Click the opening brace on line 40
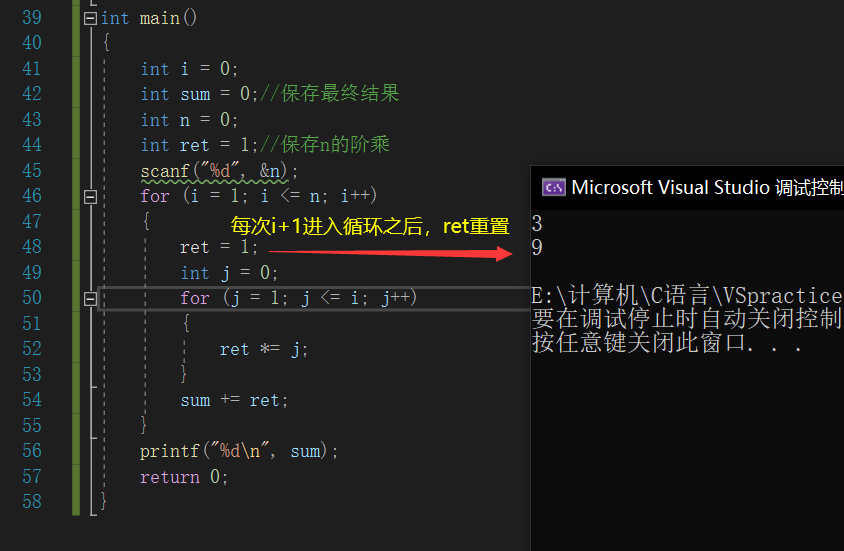 pyautogui.click(x=106, y=43)
